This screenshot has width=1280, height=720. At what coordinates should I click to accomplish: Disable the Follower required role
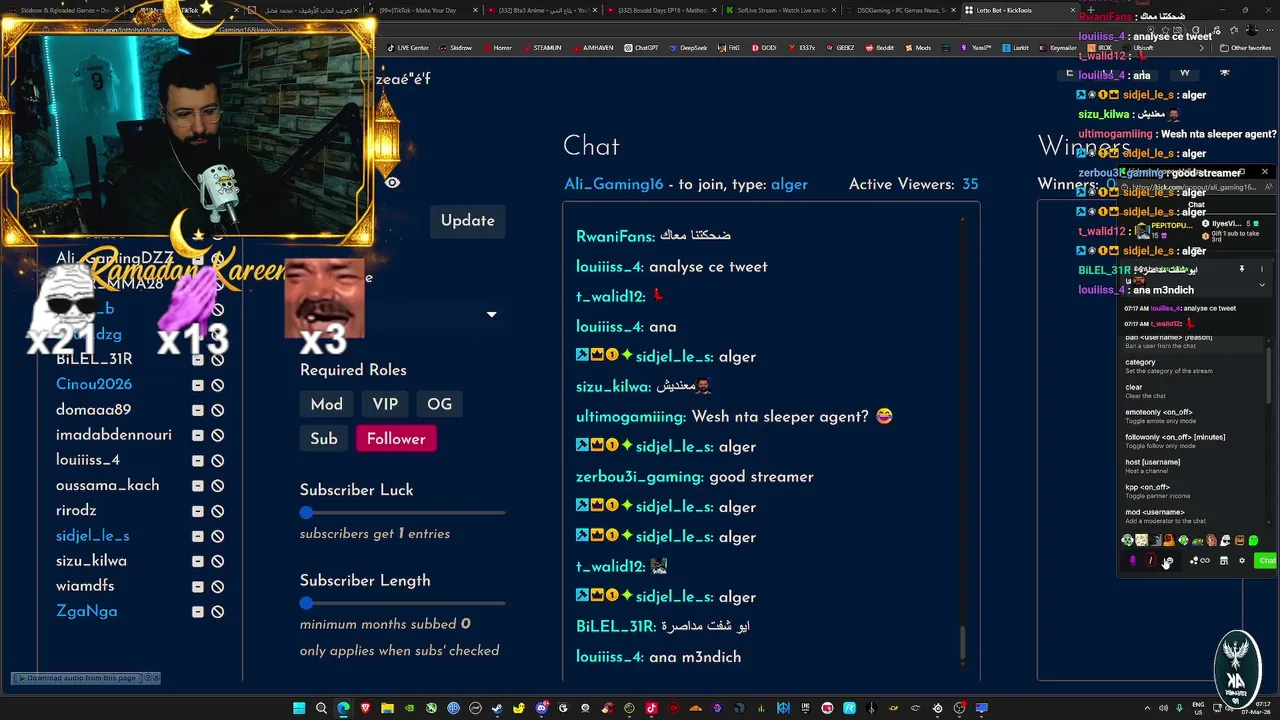[396, 439]
